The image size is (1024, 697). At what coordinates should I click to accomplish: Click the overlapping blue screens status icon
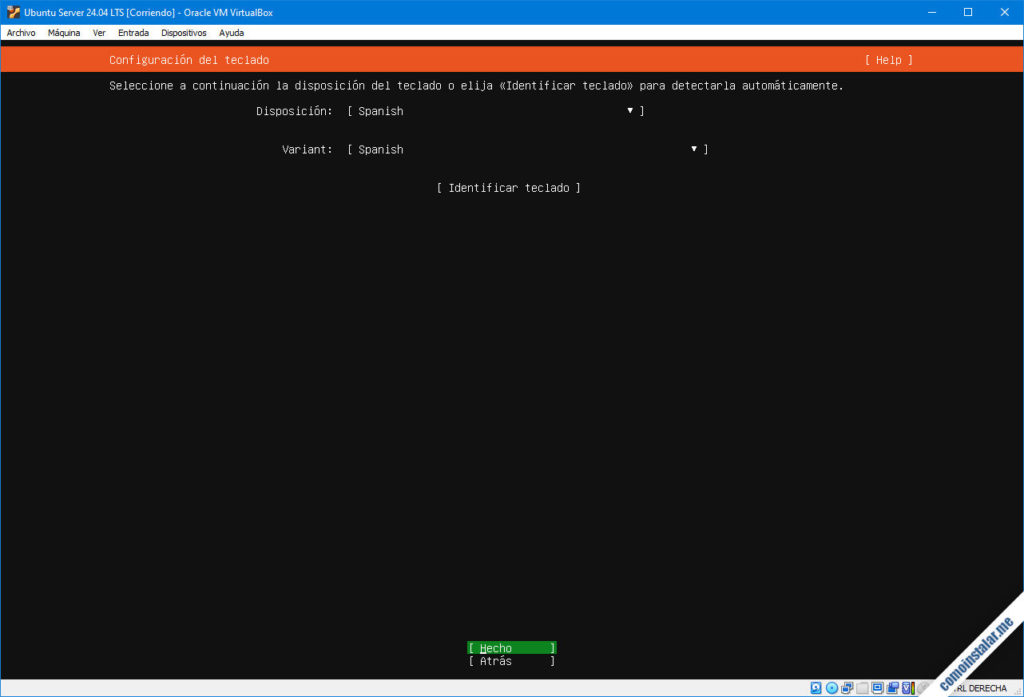click(892, 688)
